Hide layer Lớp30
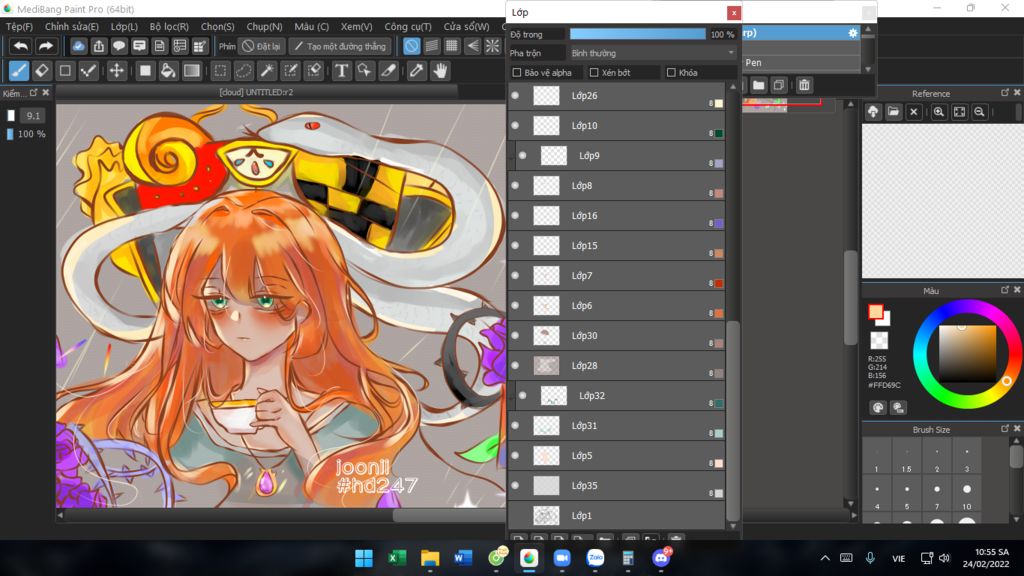This screenshot has width=1024, height=576. pos(515,336)
